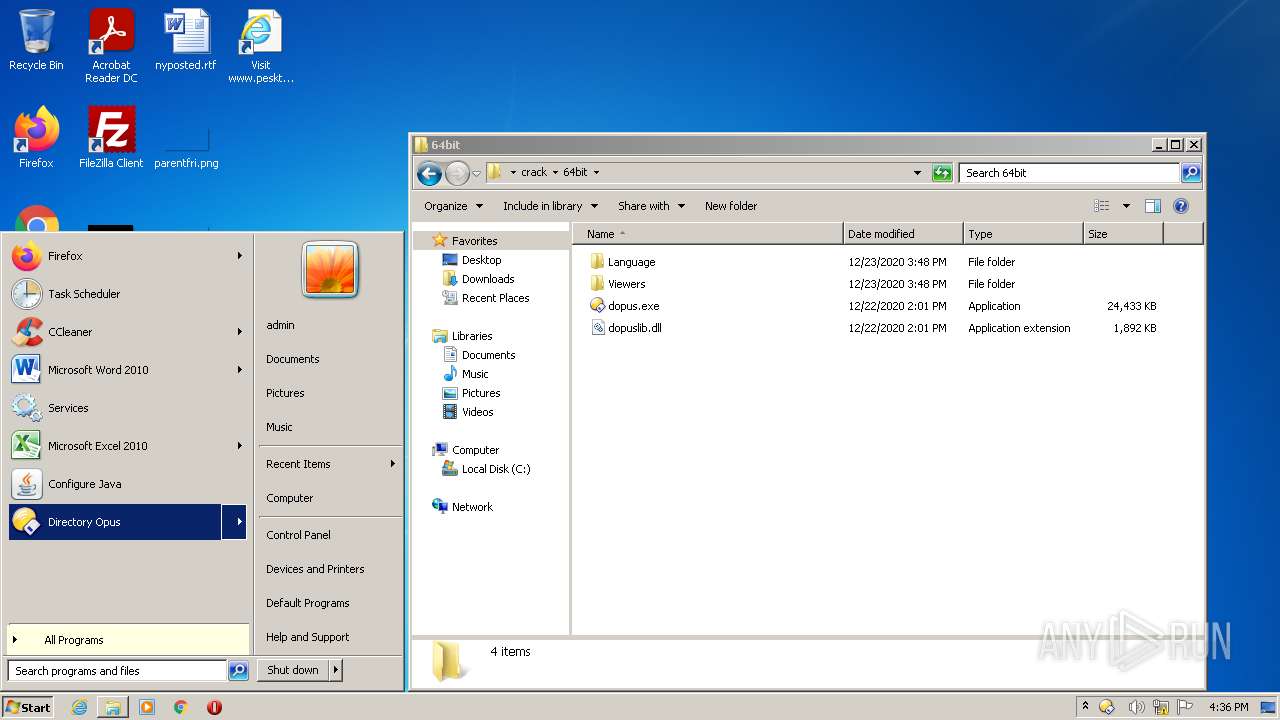1280x720 pixels.
Task: Open the Organize dropdown menu
Action: [453, 206]
